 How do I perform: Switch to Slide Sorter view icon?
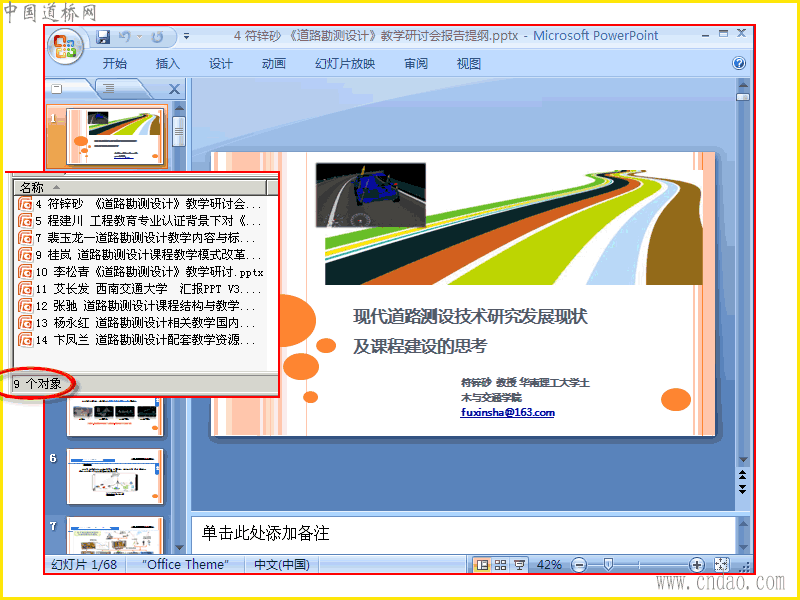[x=501, y=564]
